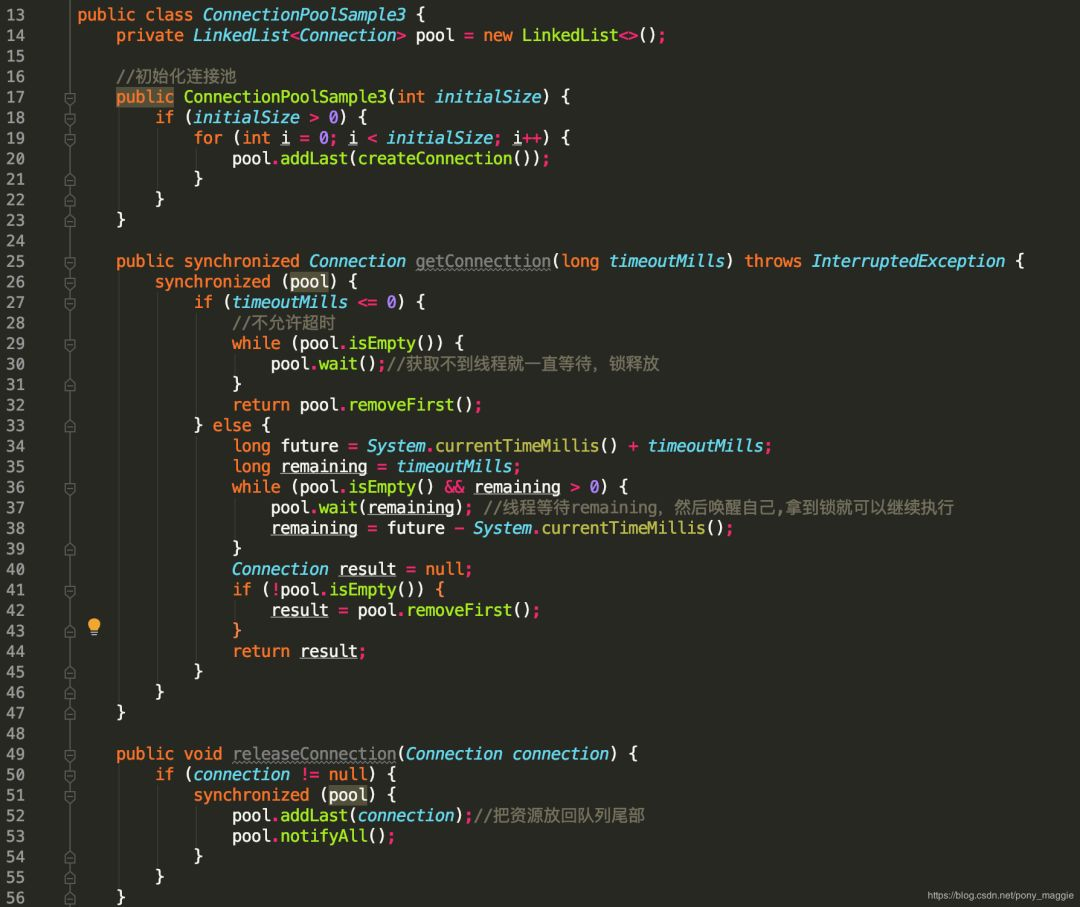Click the yellow lightbulb quick-fix icon

click(x=94, y=627)
